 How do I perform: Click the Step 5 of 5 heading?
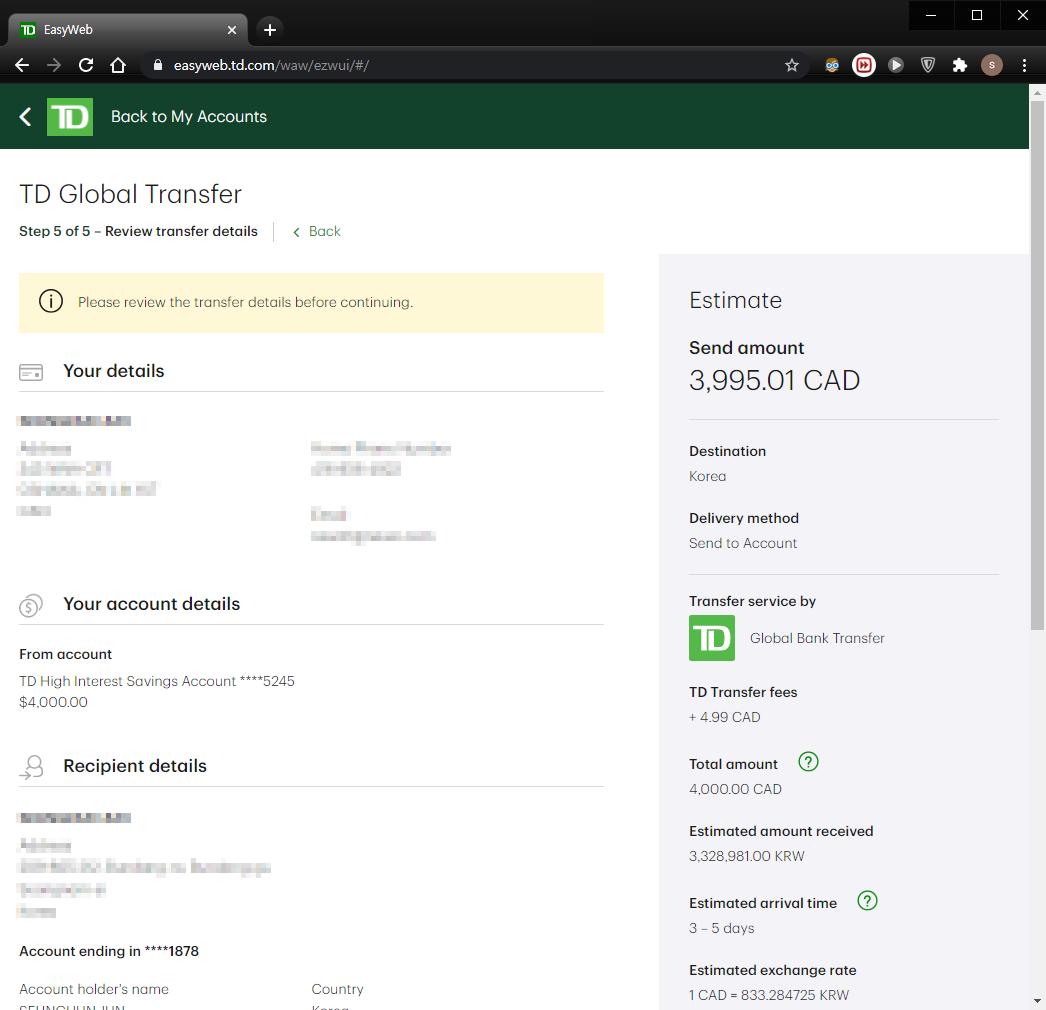138,231
